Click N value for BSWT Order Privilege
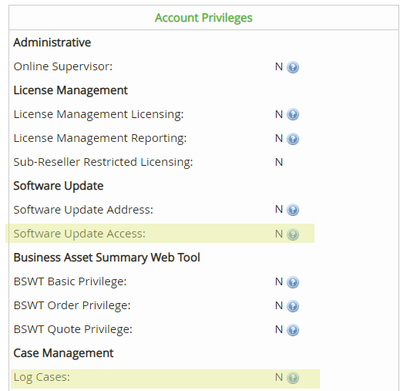Screen dimensions: 400x391 coord(279,305)
